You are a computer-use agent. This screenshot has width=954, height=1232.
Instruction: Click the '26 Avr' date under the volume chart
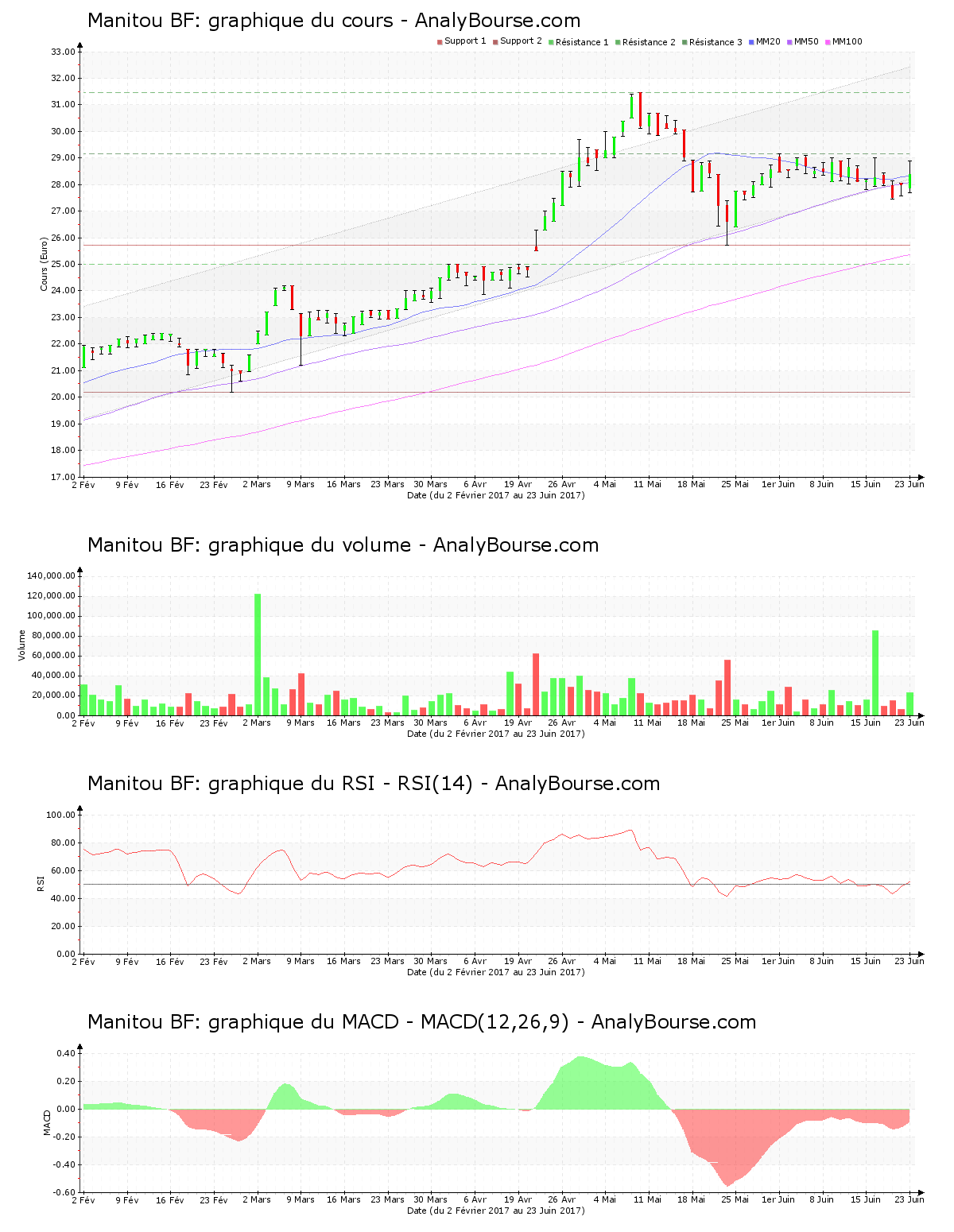click(561, 723)
